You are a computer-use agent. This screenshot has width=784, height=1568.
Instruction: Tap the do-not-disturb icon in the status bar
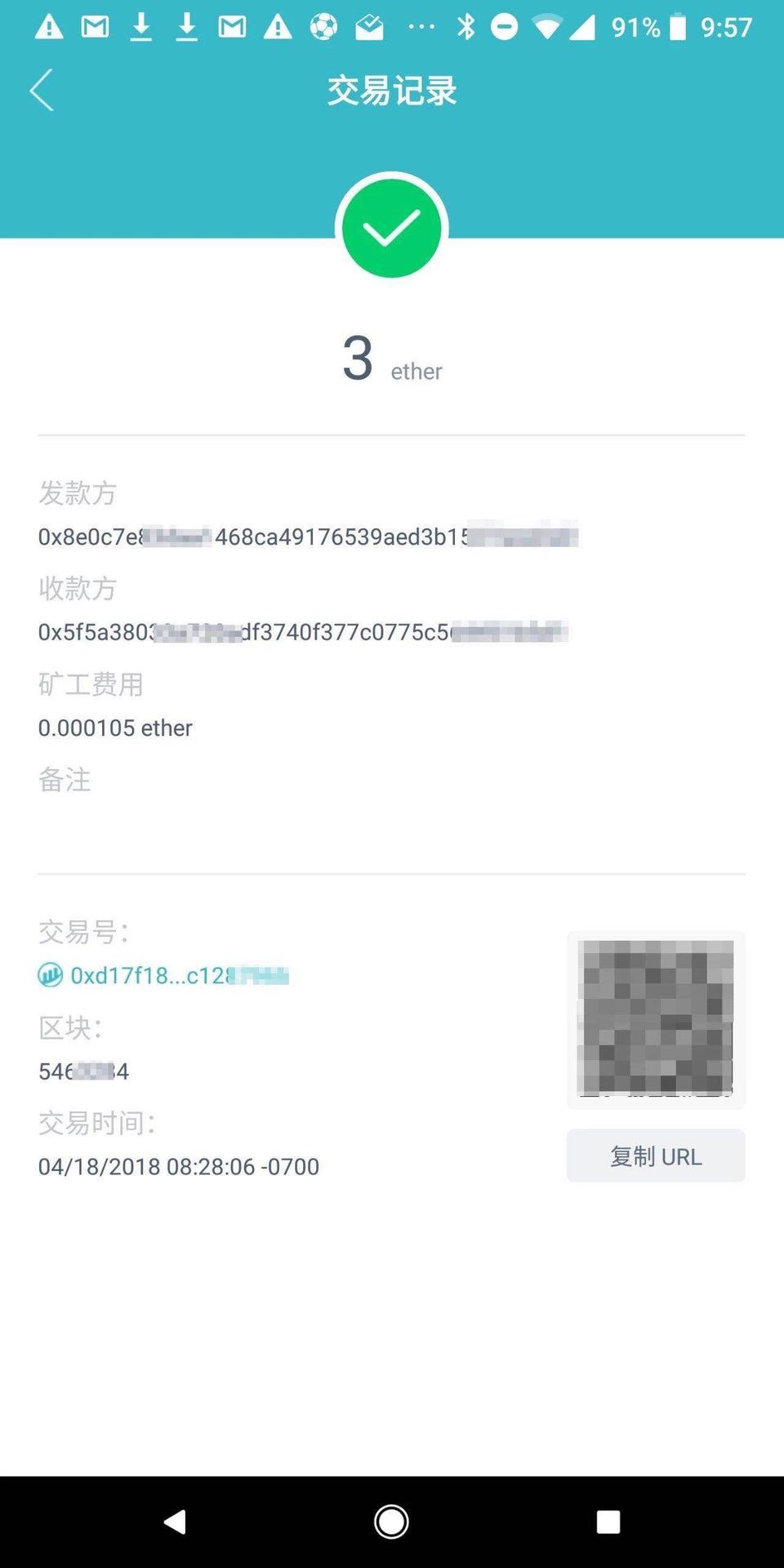point(505,27)
